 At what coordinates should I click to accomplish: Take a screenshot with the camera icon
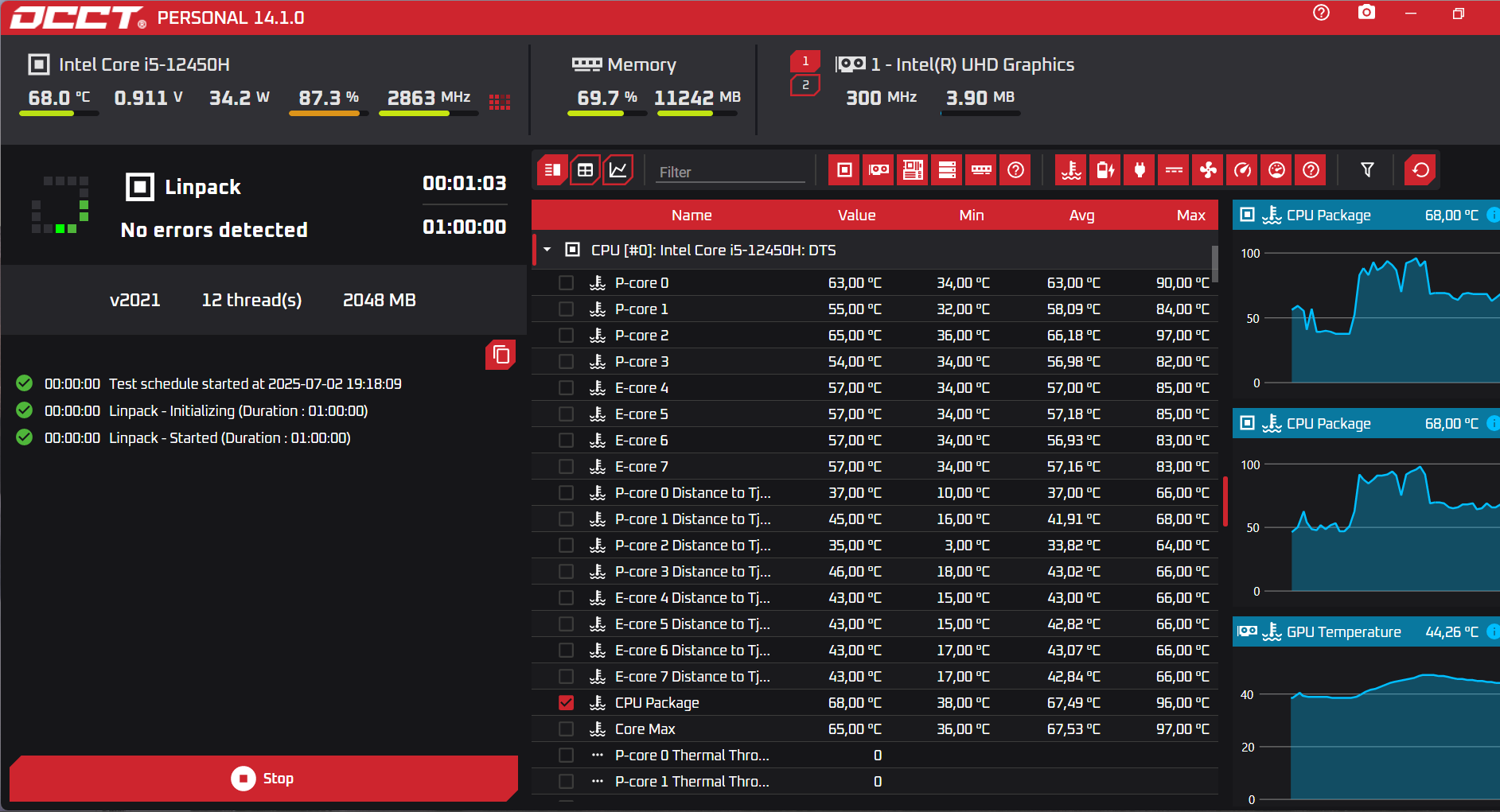coord(1366,12)
